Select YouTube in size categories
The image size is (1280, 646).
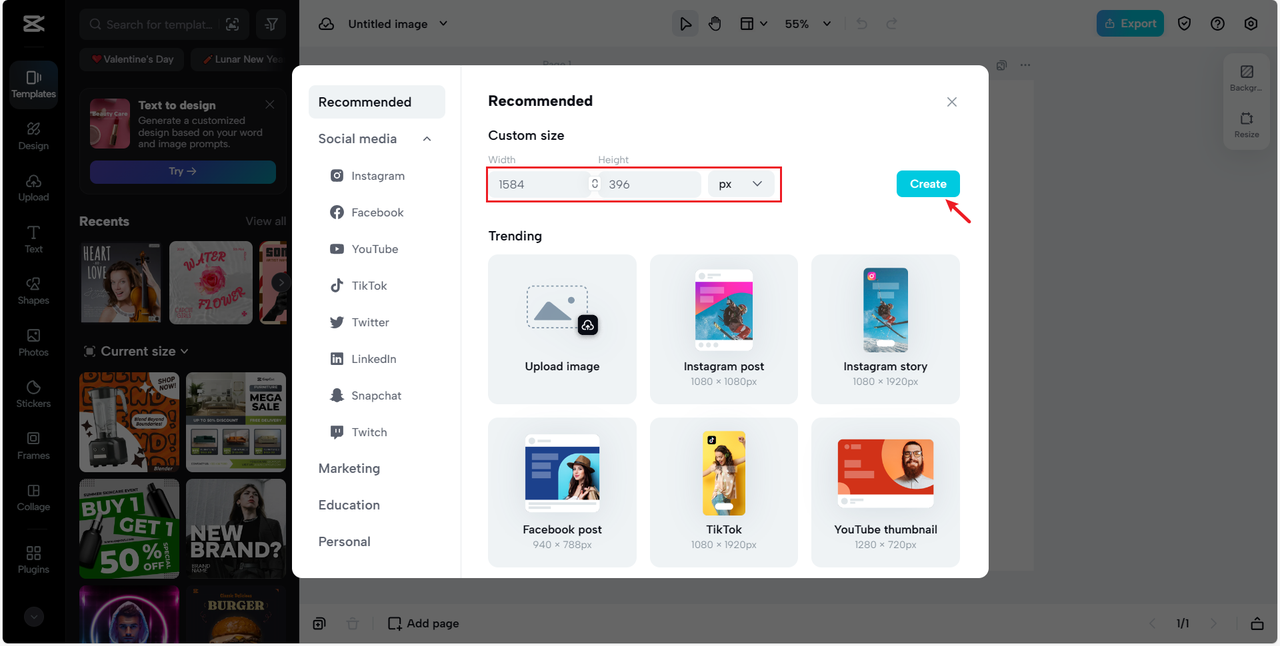pos(364,249)
